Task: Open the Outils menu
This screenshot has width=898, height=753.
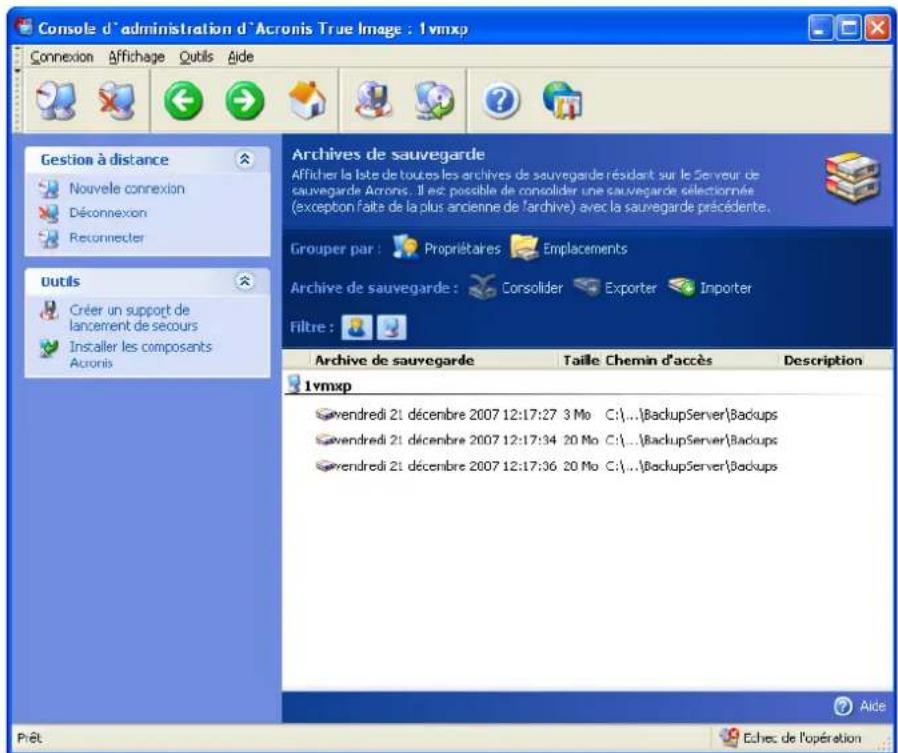Action: (196, 57)
